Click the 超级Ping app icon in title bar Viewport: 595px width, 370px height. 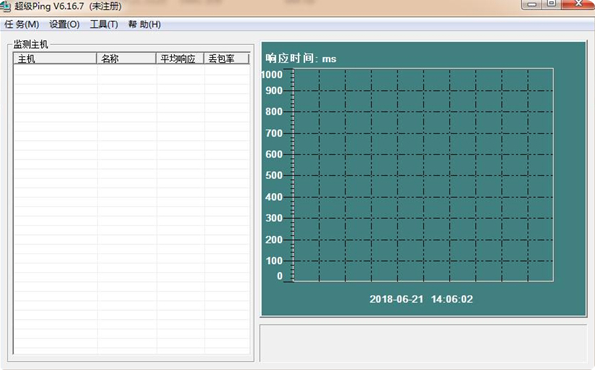pos(5,6)
